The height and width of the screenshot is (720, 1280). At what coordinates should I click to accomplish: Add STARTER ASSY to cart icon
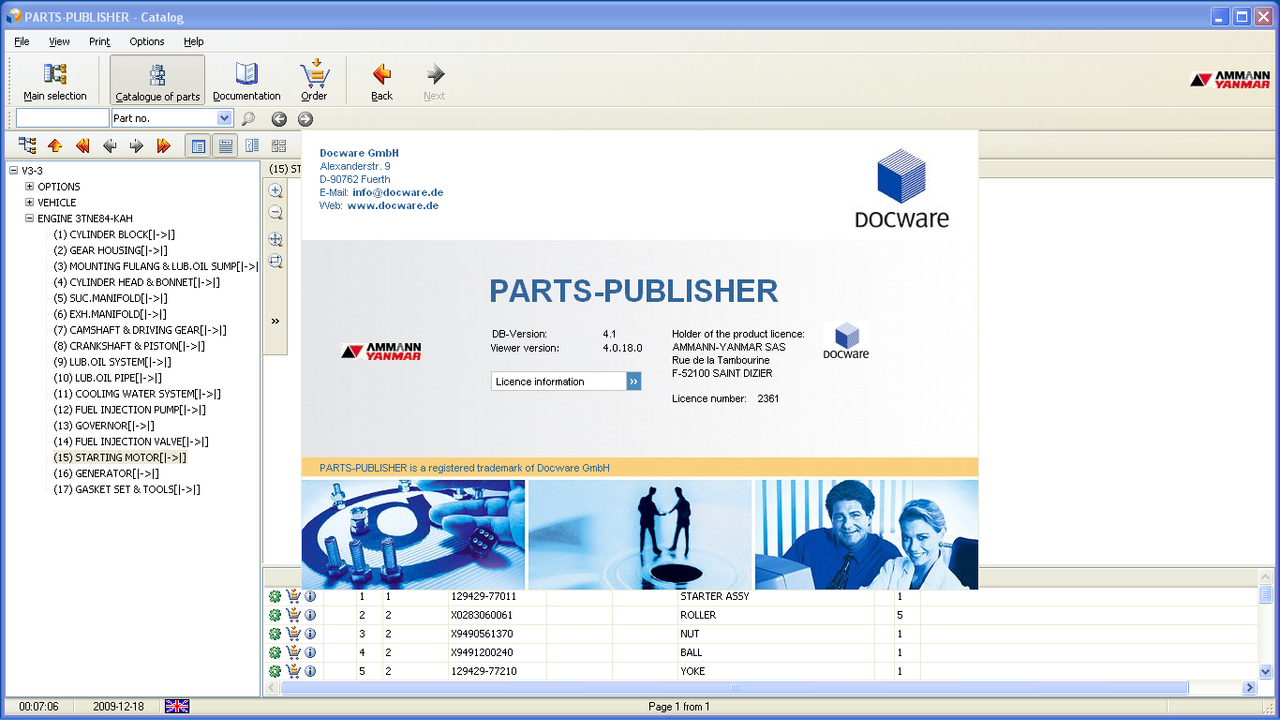click(293, 597)
